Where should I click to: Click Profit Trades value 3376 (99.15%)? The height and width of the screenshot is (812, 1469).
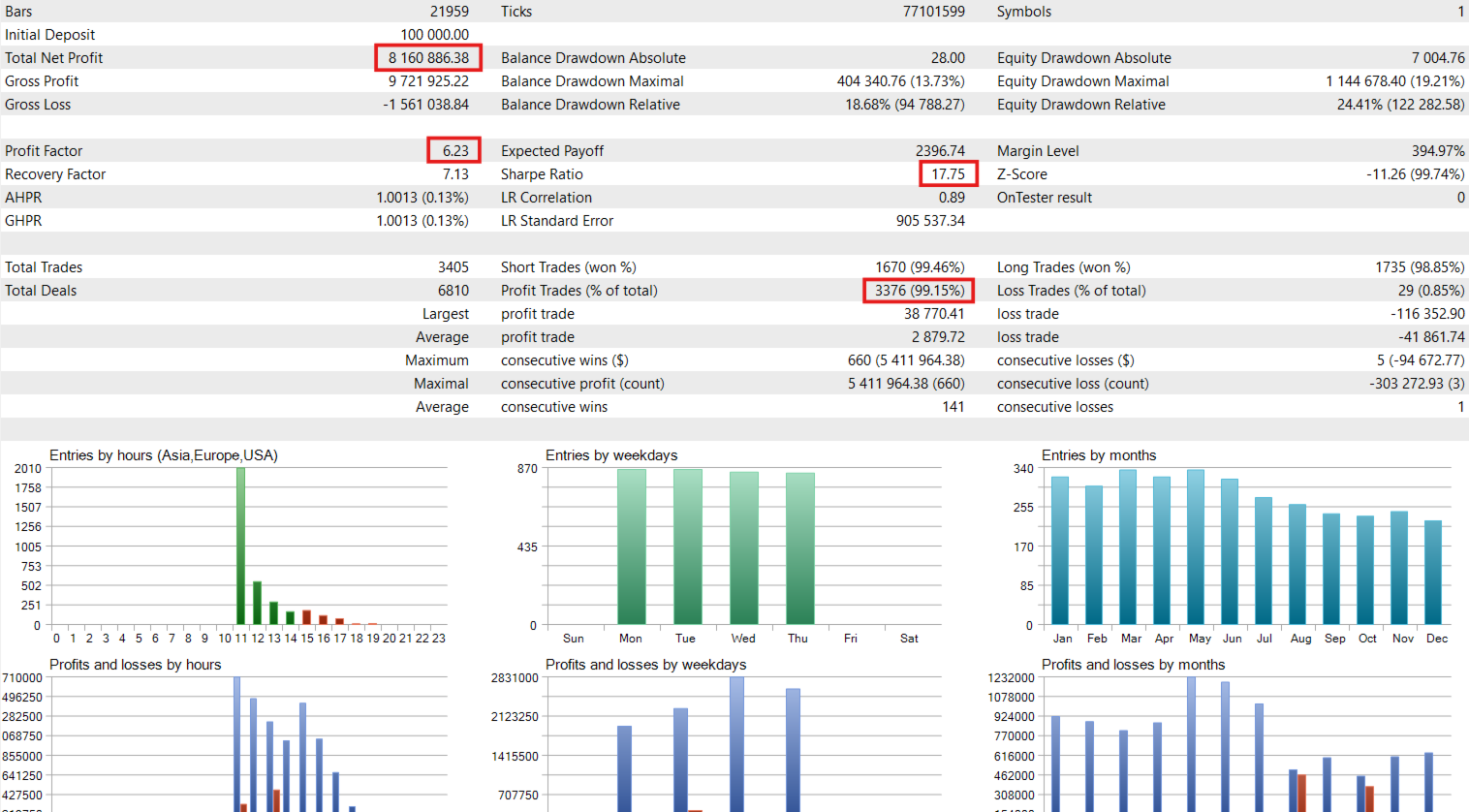pos(920,291)
